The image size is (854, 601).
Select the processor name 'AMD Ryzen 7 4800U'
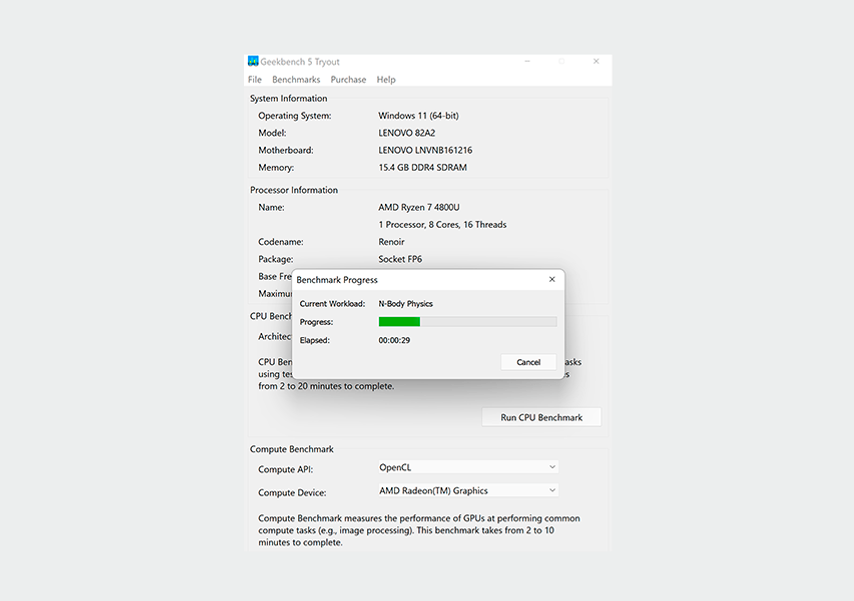click(419, 208)
